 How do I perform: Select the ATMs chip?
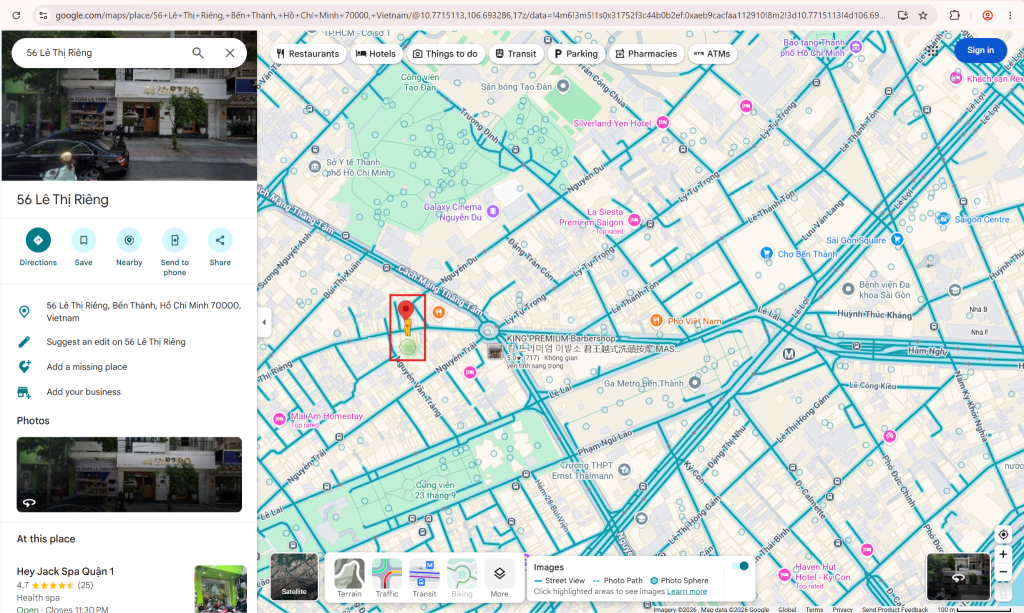click(x=712, y=54)
